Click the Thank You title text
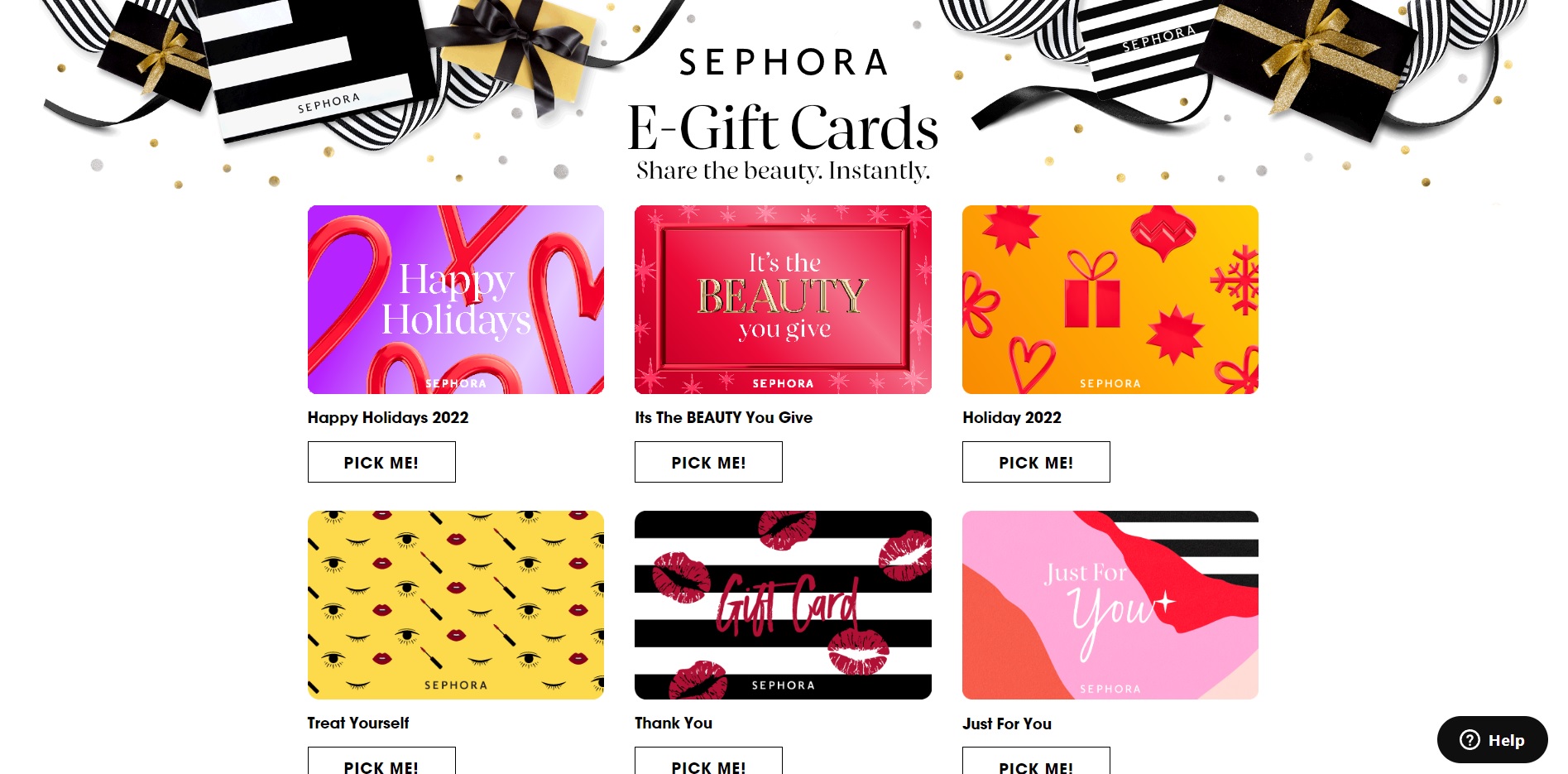Screen dimensions: 1568x774 point(674,723)
